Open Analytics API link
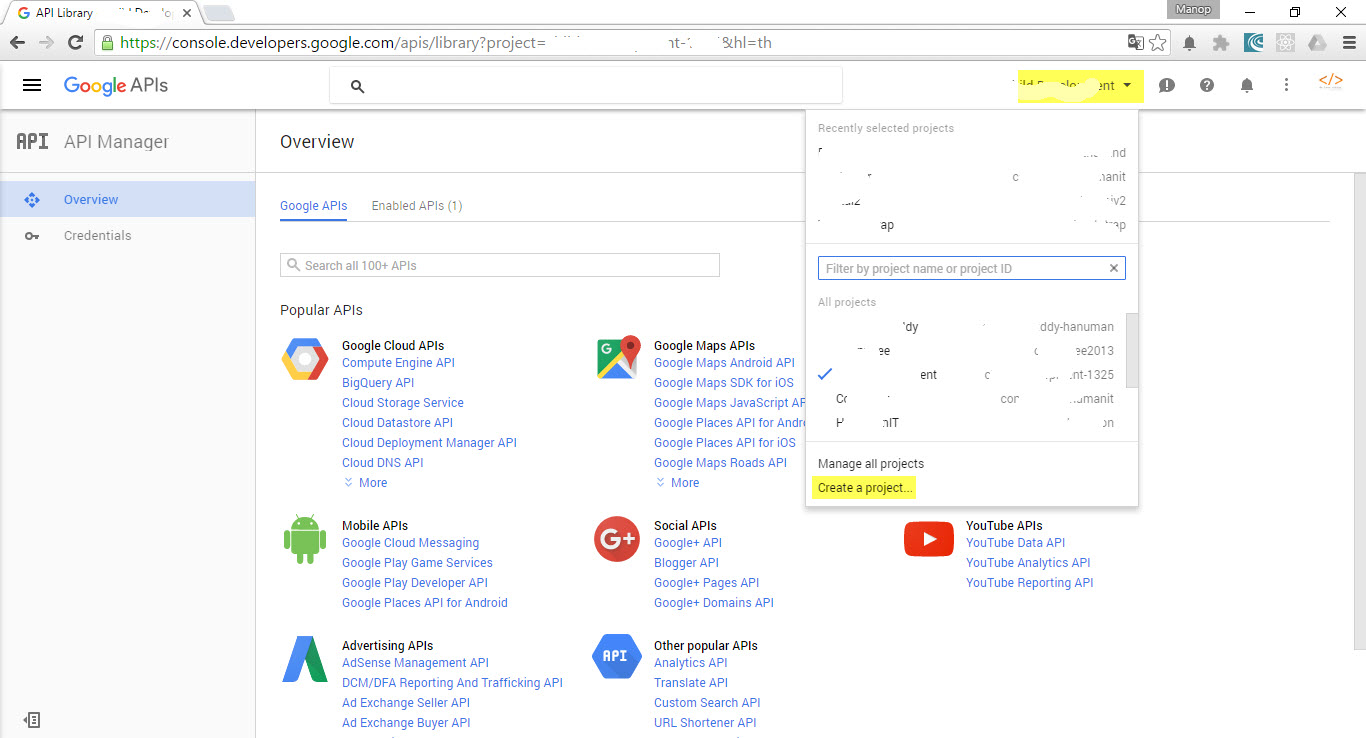1366x738 pixels. (x=691, y=663)
